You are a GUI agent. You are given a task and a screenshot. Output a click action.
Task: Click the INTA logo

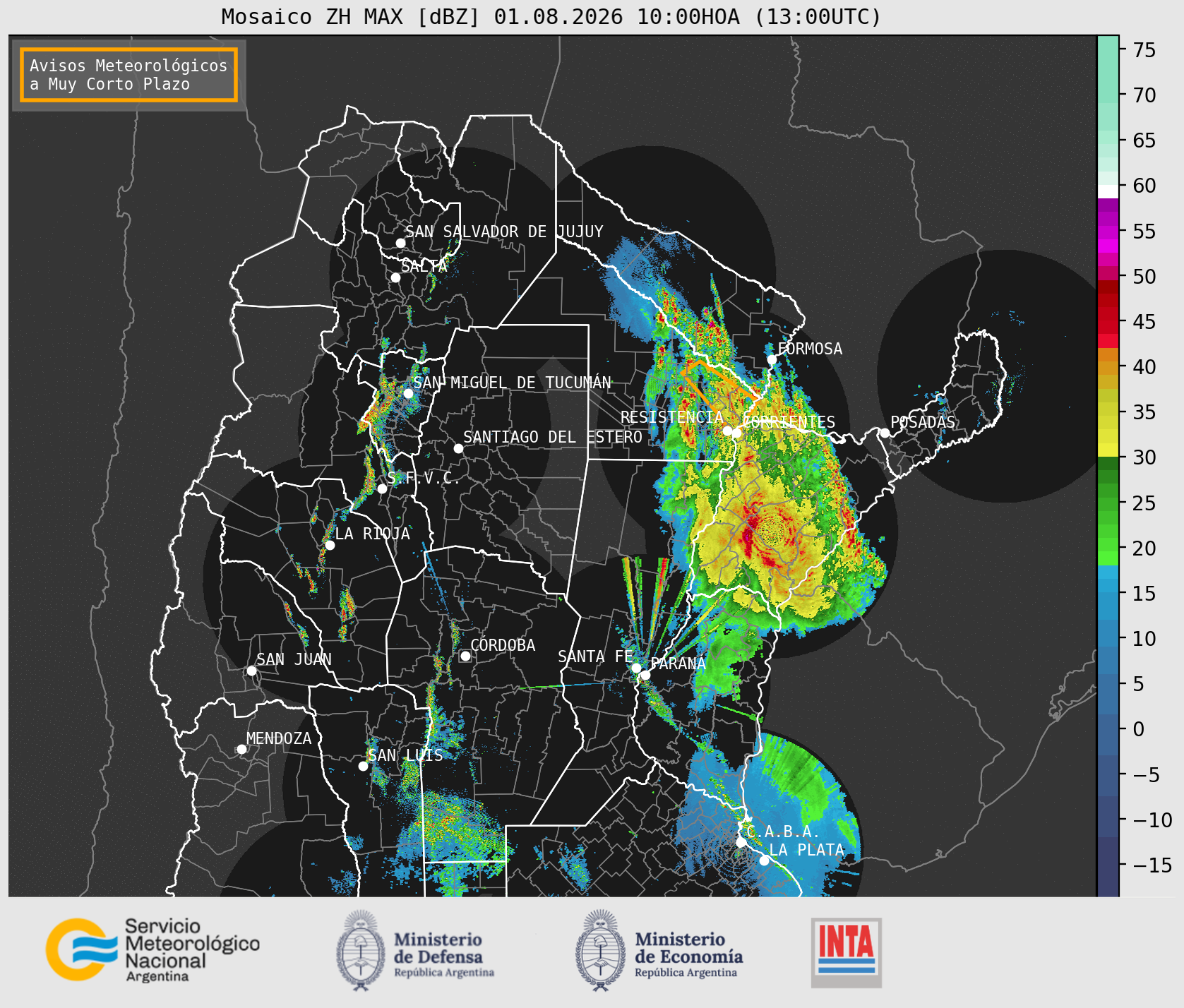(x=847, y=952)
